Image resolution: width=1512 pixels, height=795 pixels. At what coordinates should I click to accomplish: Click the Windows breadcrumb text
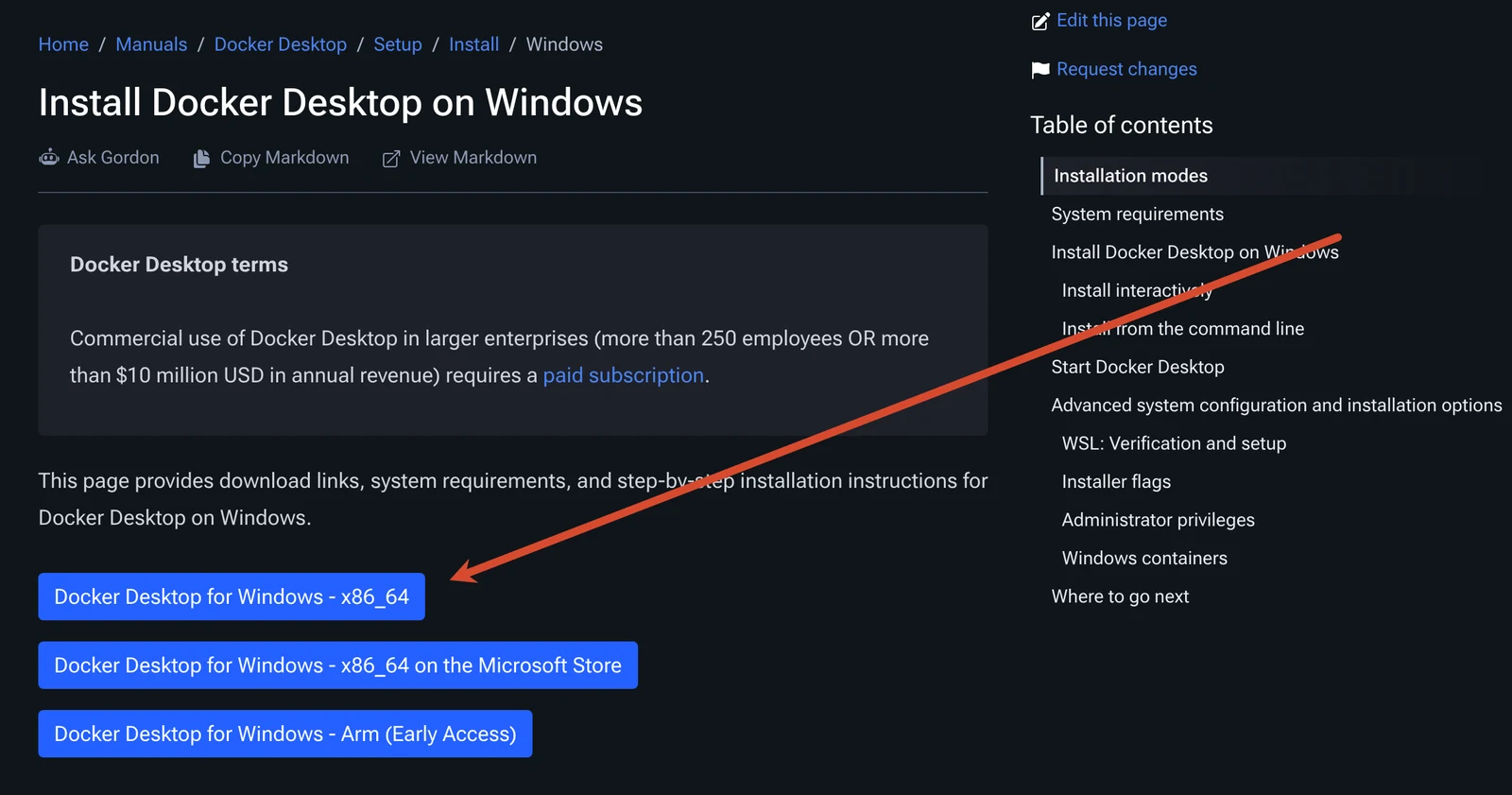(x=564, y=44)
